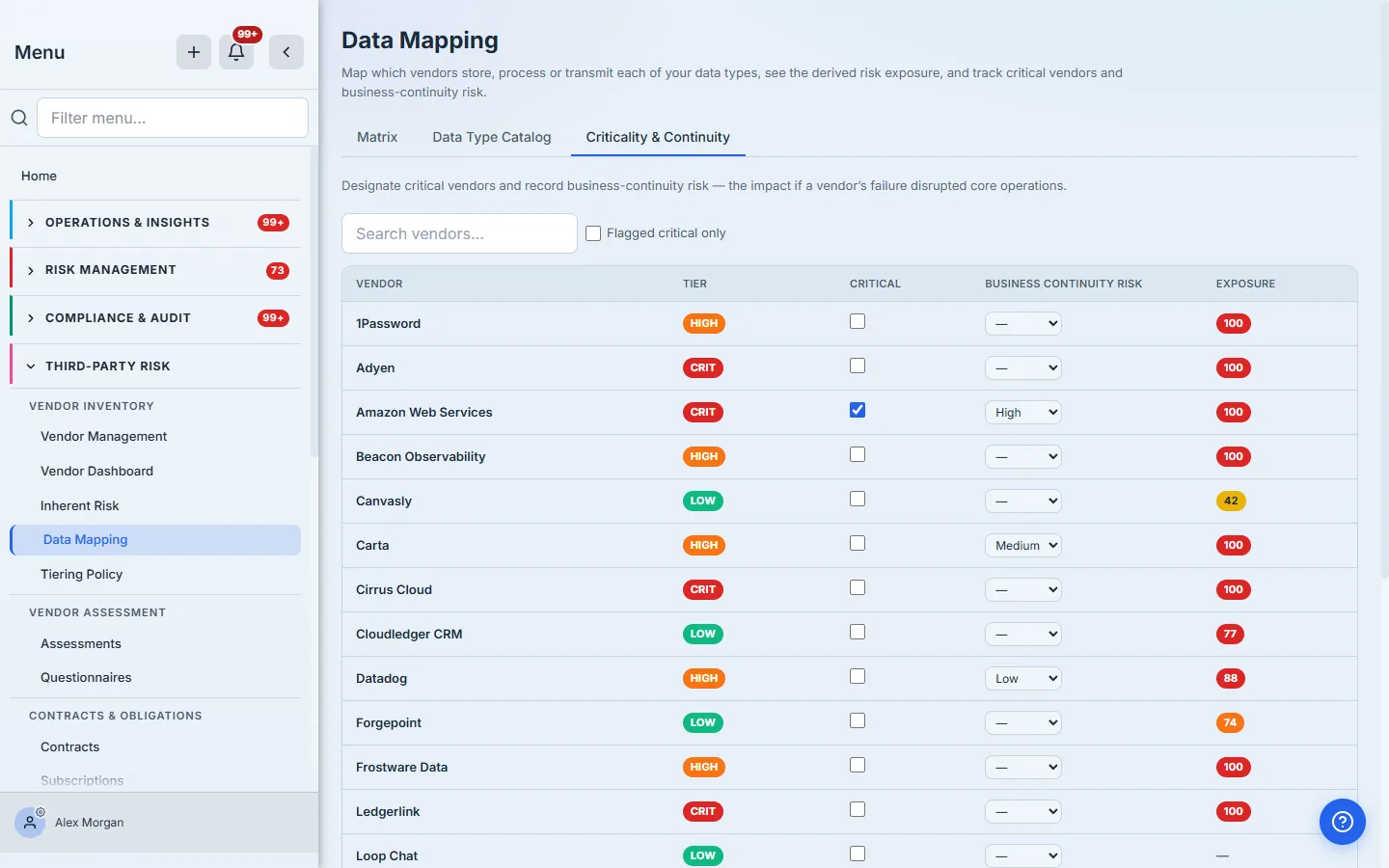This screenshot has width=1389, height=868.
Task: Click the Loop Chat vendor name
Action: (x=387, y=856)
